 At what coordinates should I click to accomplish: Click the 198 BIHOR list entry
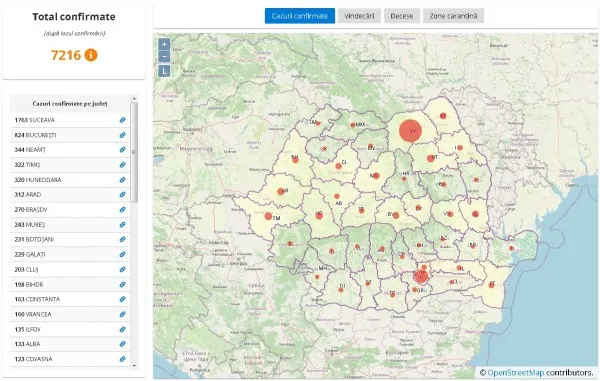(x=70, y=284)
